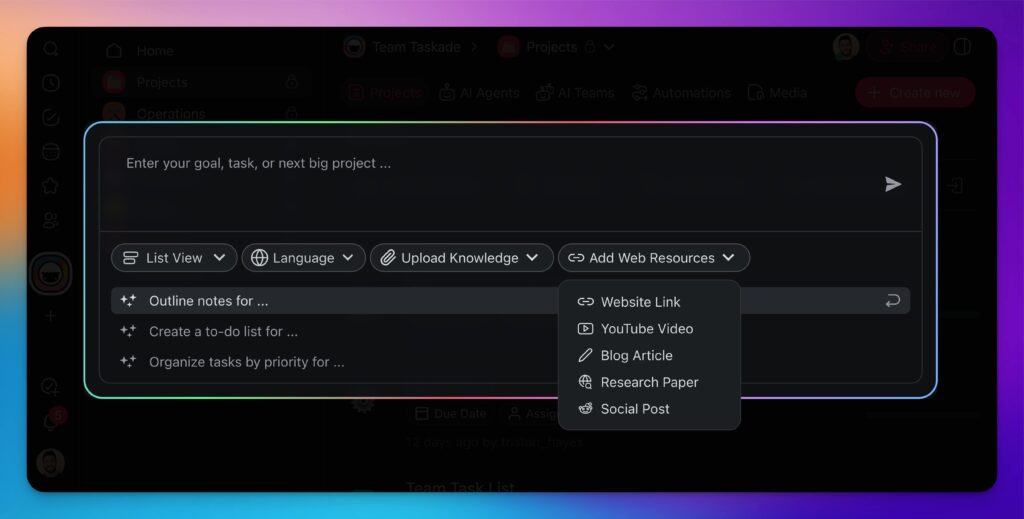The height and width of the screenshot is (519, 1024).
Task: Click the sign-in arrow icon right of dialog
Action: click(x=955, y=185)
